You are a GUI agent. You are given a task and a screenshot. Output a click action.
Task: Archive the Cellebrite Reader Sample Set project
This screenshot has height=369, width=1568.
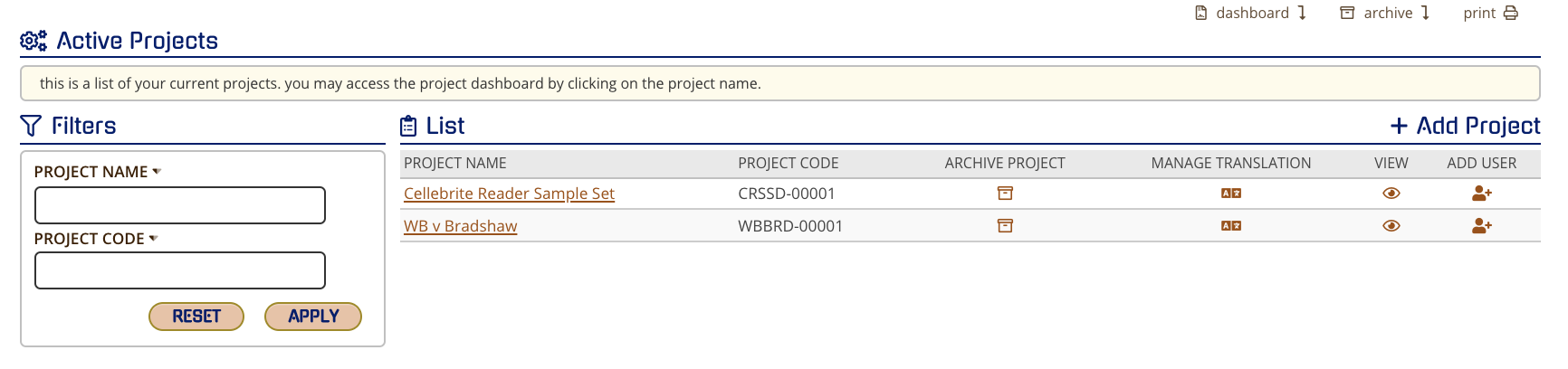click(1005, 194)
